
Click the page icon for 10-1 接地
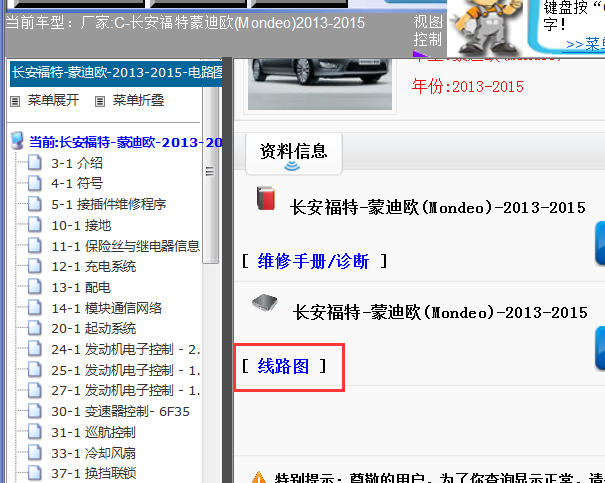35,225
